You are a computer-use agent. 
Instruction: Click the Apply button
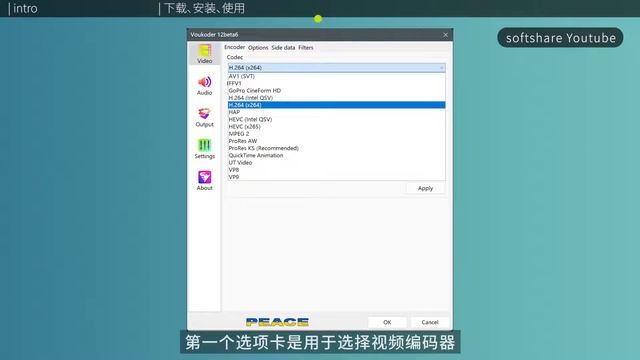click(425, 188)
